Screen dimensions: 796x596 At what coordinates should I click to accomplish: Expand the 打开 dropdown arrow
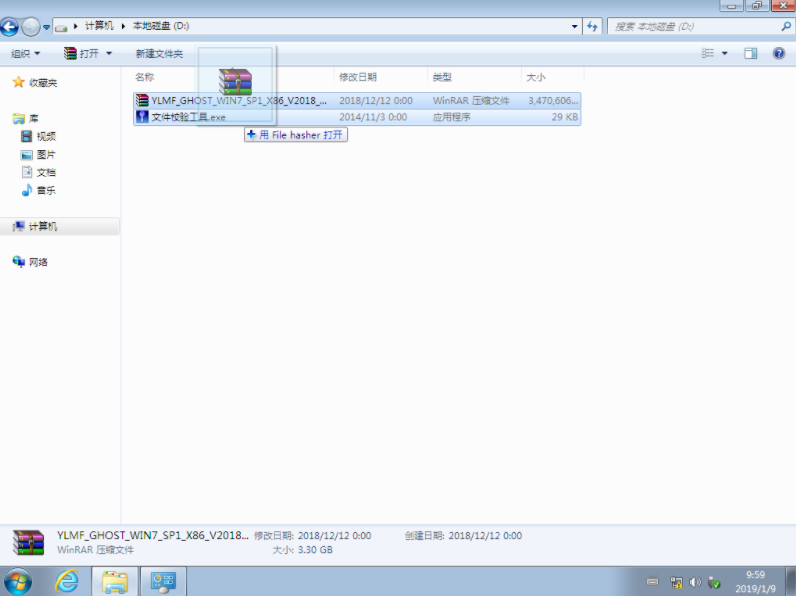point(109,53)
